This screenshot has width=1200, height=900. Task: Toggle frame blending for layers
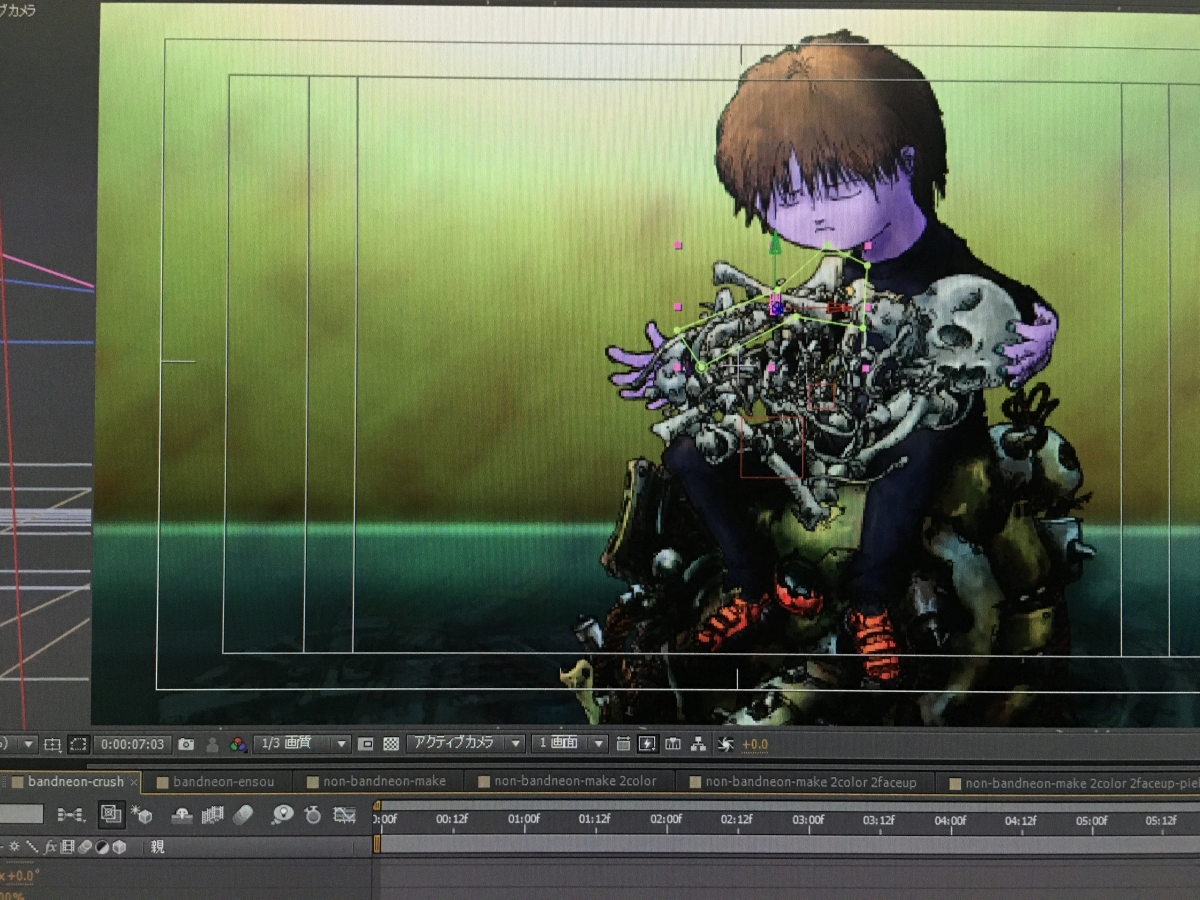pos(212,816)
